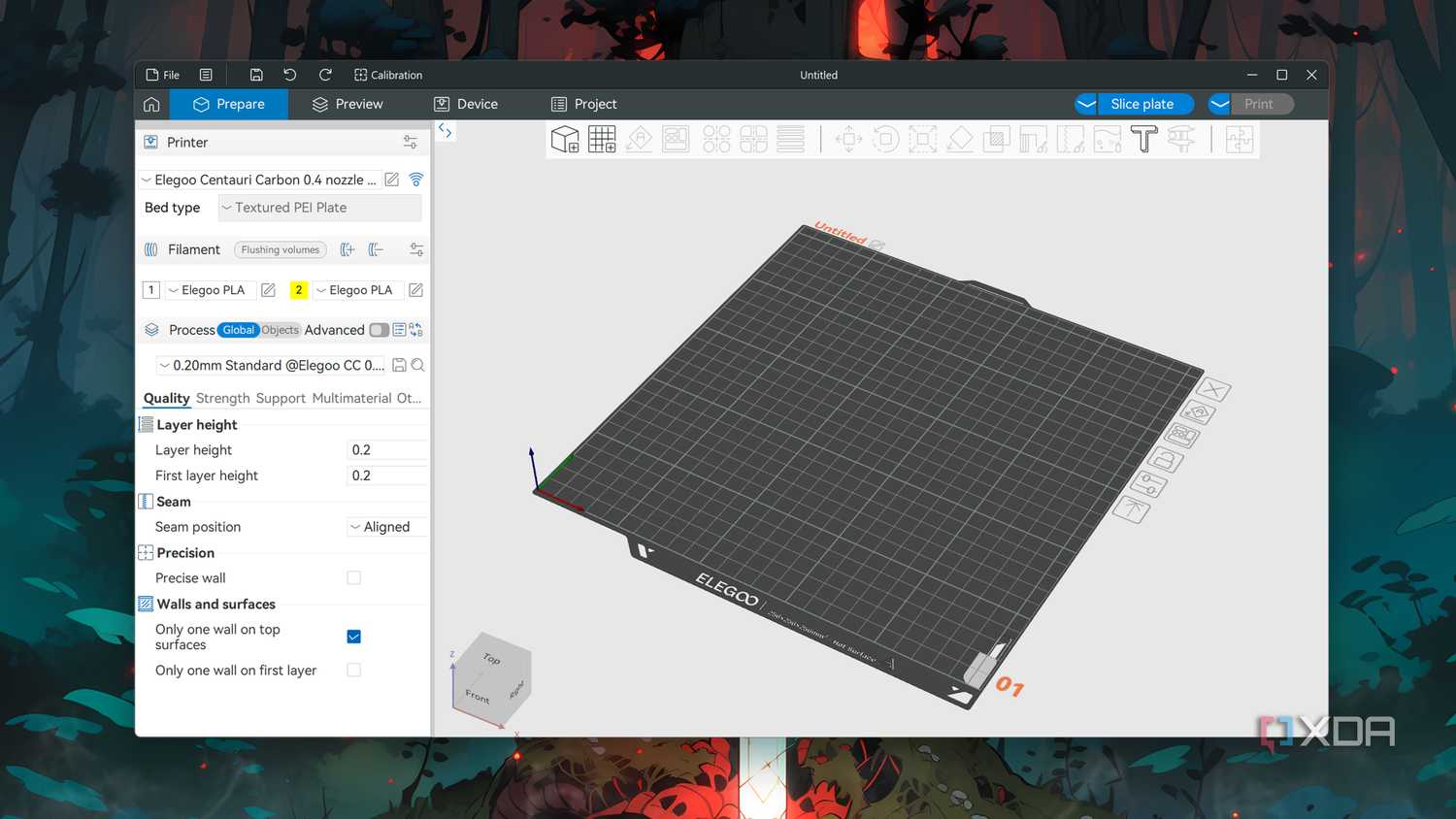Switch to the Device tab

466,104
